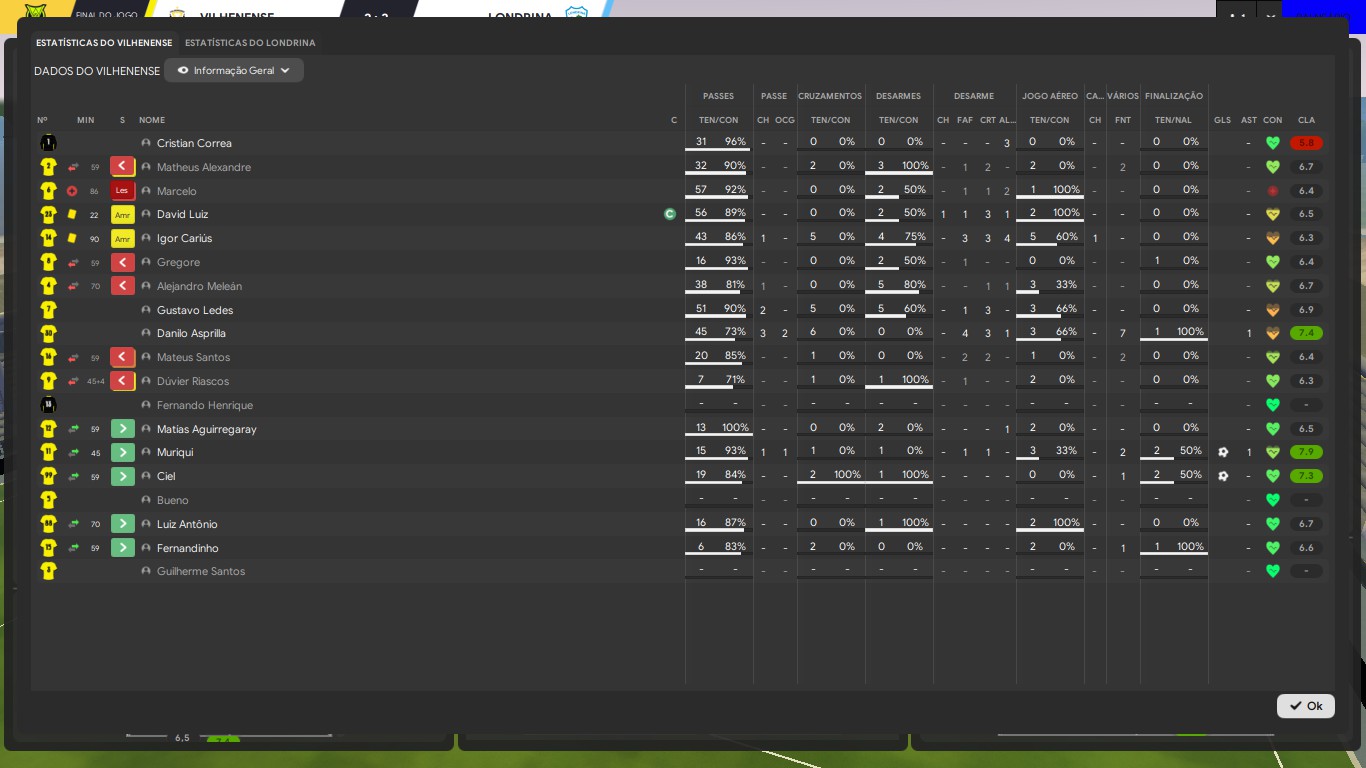Viewport: 1366px width, 768px height.
Task: Click the substitution arrows icon for Matheus Alexandre
Action: [x=73, y=167]
